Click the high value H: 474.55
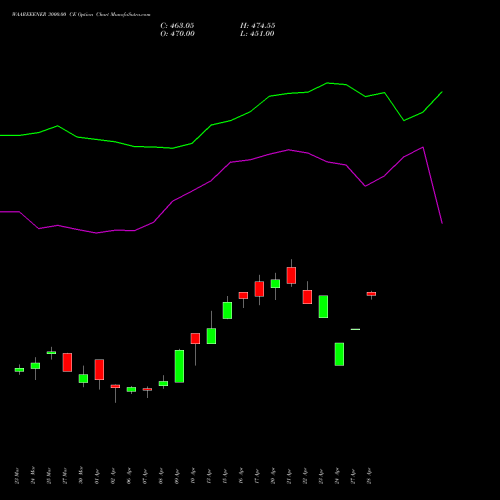 (257, 26)
